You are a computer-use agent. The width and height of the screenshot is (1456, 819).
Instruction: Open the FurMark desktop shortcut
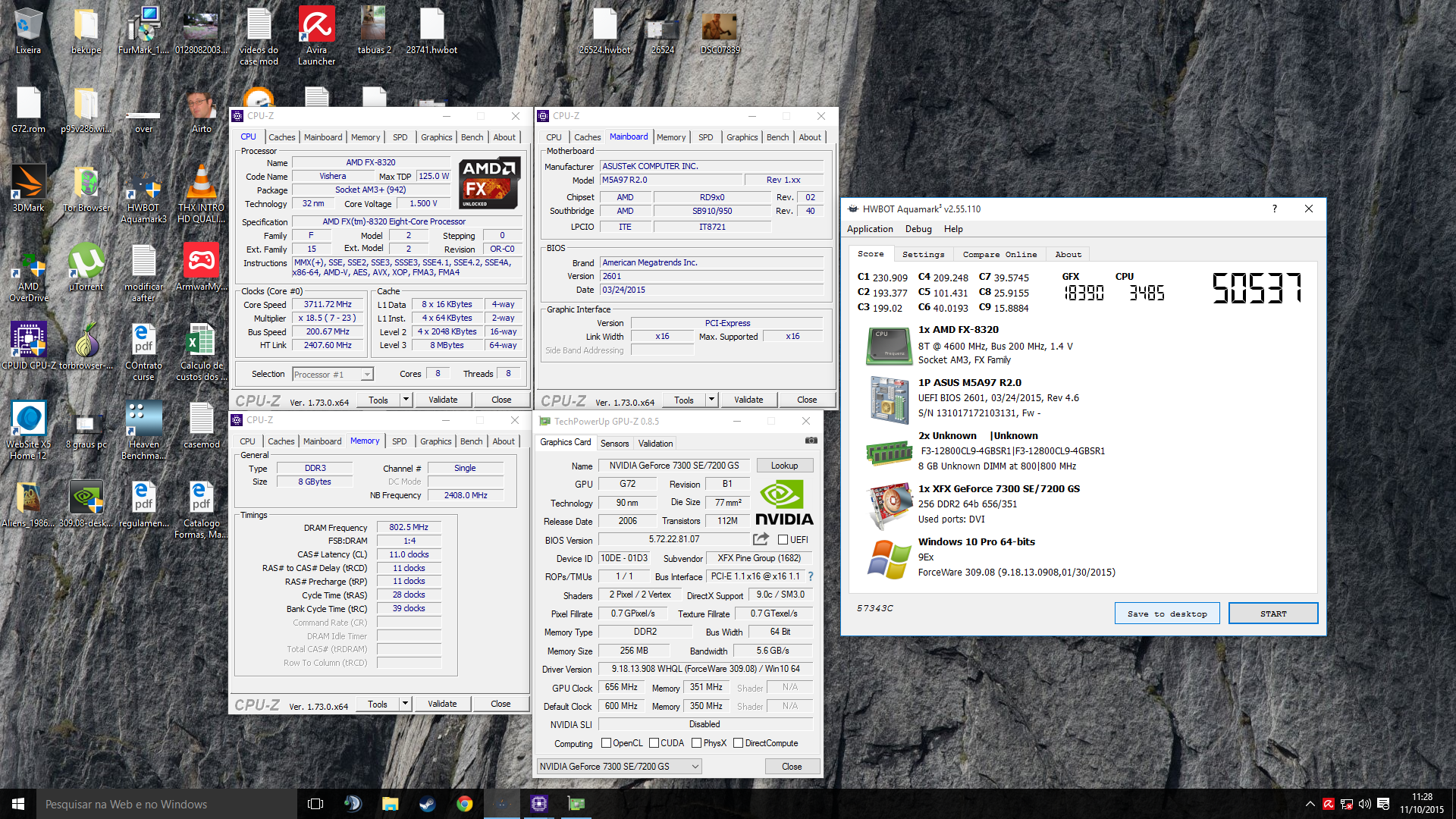click(143, 30)
